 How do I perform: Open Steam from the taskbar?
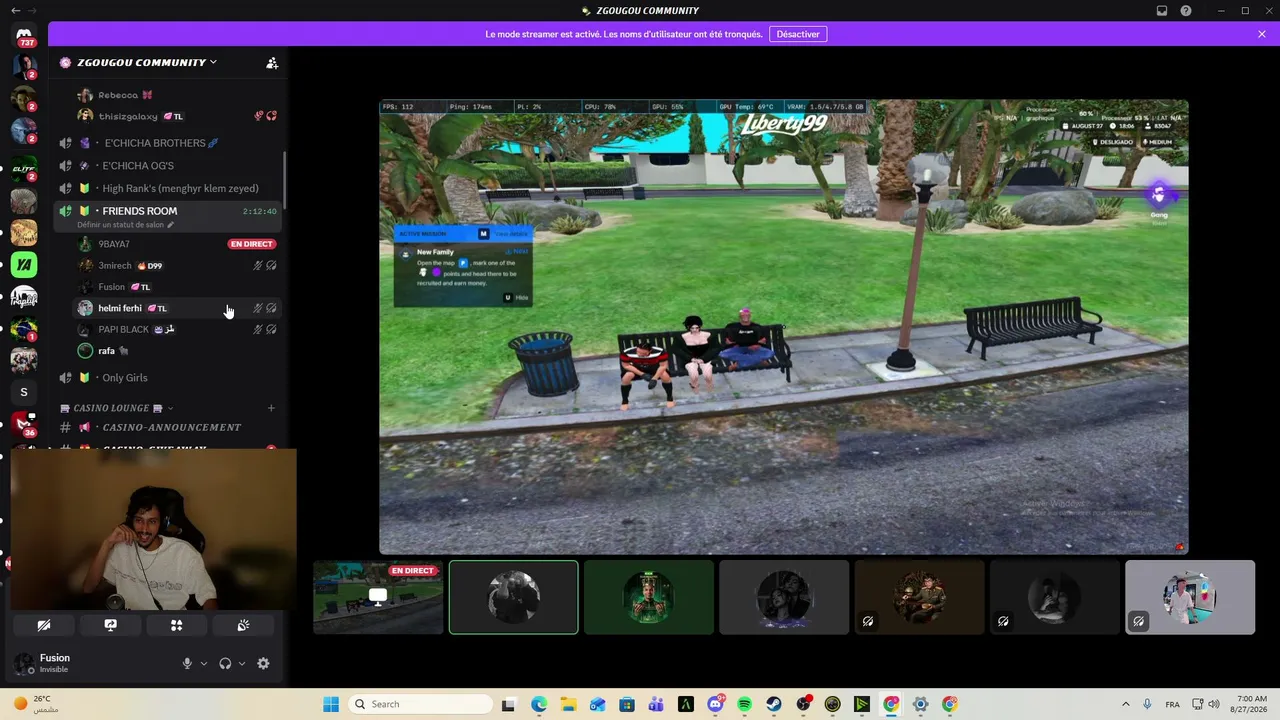coord(774,704)
